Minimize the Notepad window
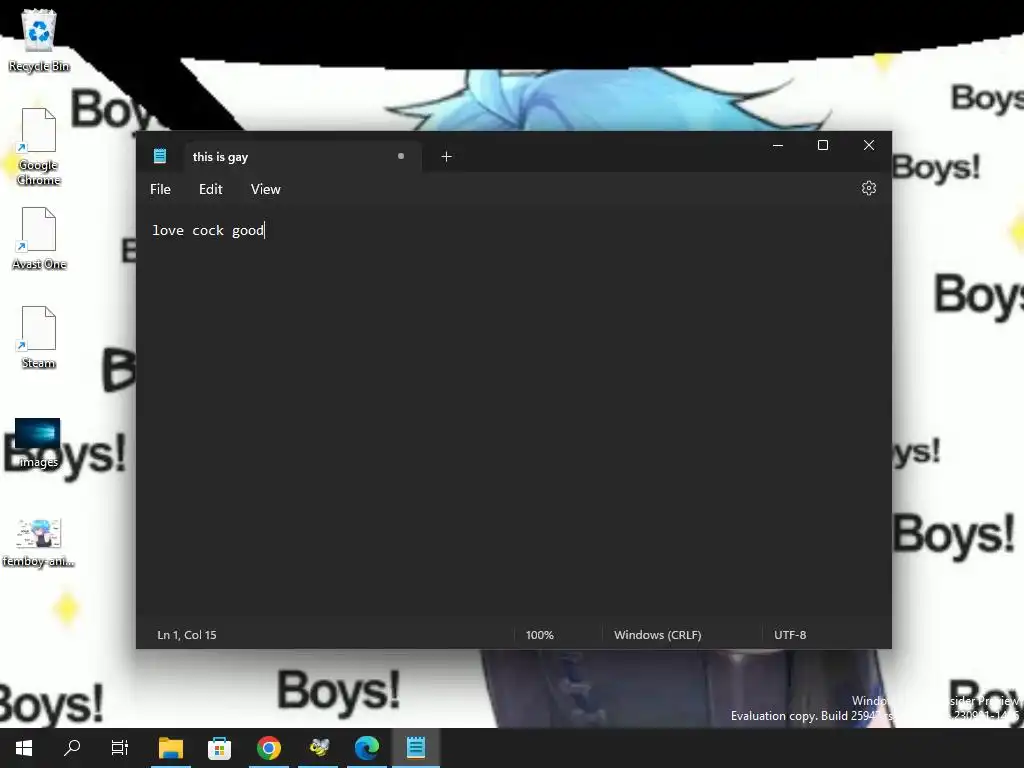1024x768 pixels. point(778,146)
